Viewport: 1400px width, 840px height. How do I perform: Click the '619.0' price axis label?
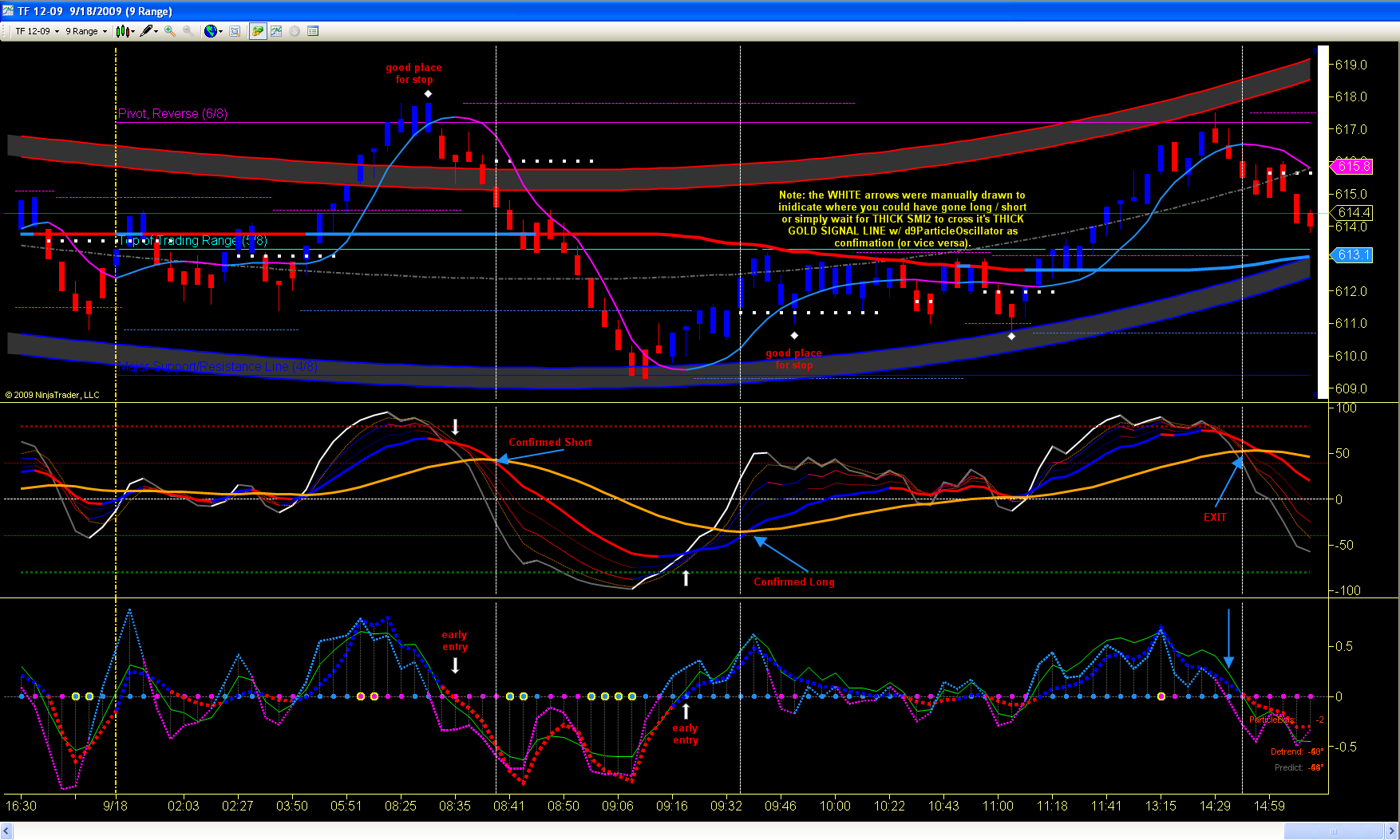(x=1351, y=65)
